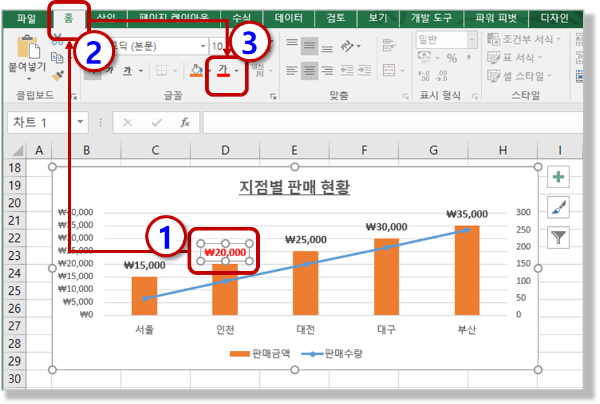Toggle middle vertical alignment

point(309,46)
